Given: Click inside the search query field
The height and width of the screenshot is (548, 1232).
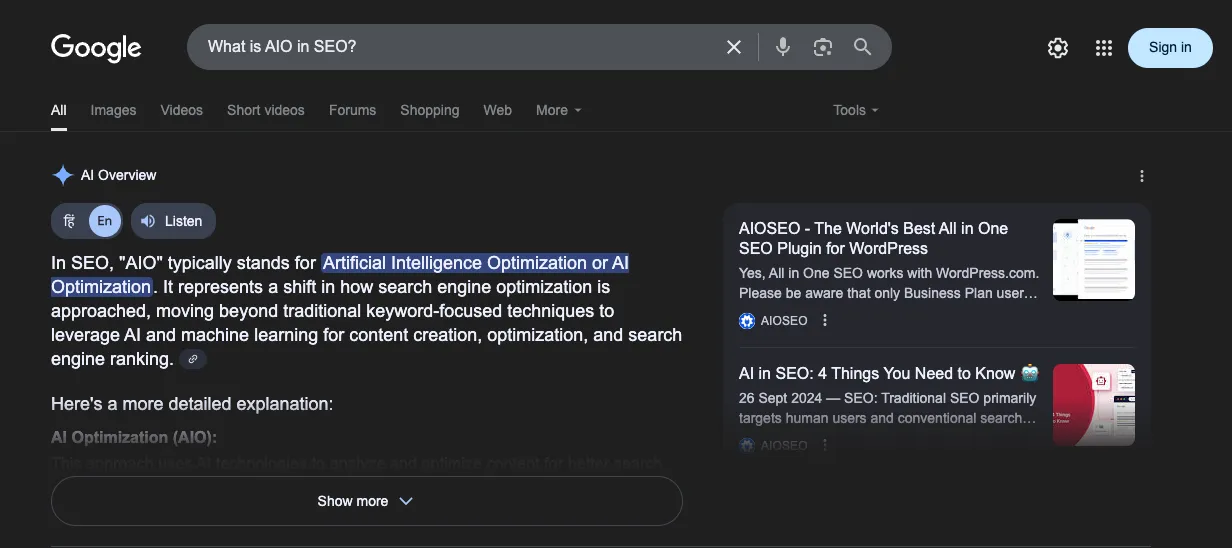Looking at the screenshot, I should point(450,47).
